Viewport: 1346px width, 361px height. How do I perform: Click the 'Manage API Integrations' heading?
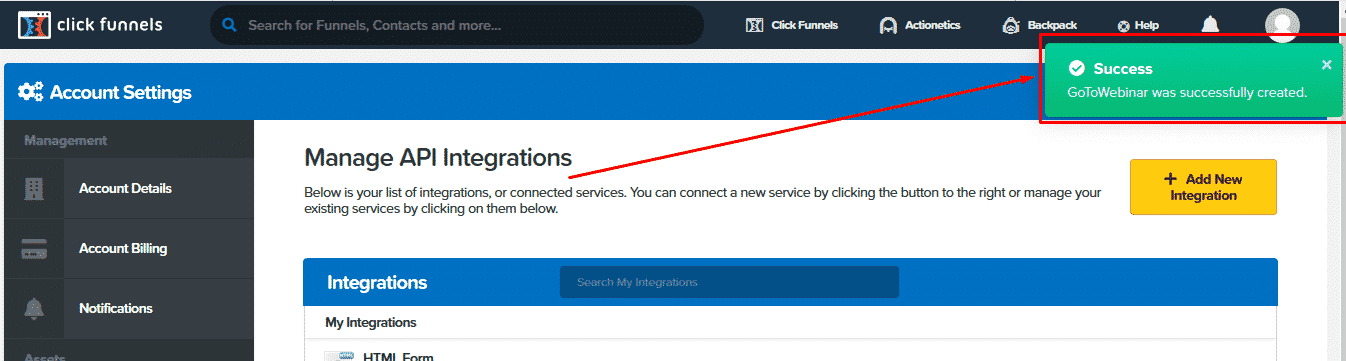point(438,157)
